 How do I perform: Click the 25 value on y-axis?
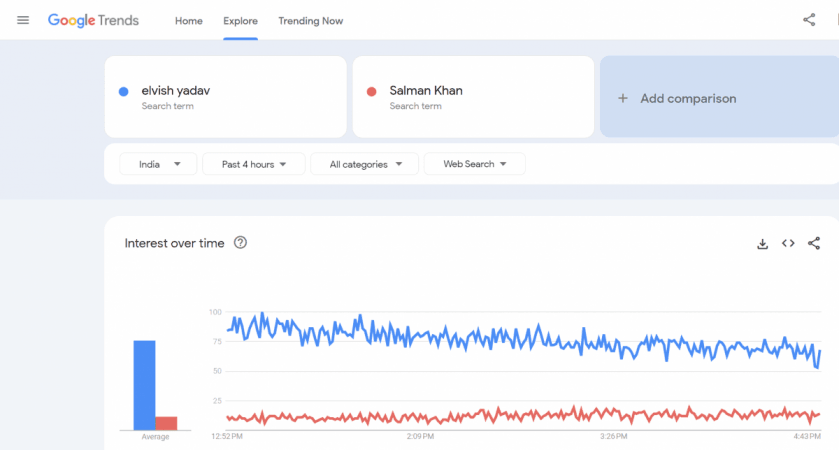click(217, 401)
